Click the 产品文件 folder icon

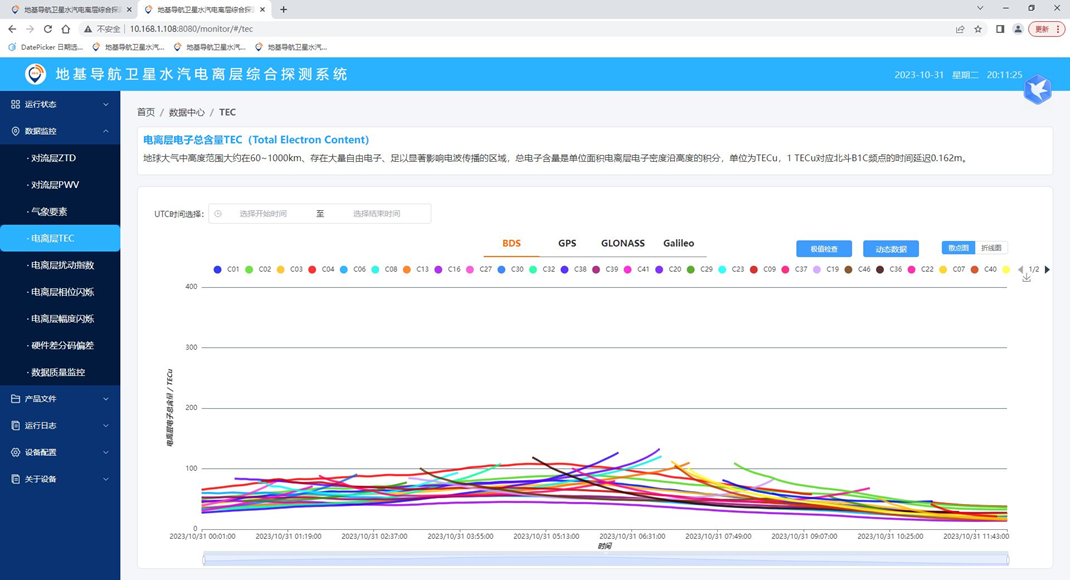[16, 398]
